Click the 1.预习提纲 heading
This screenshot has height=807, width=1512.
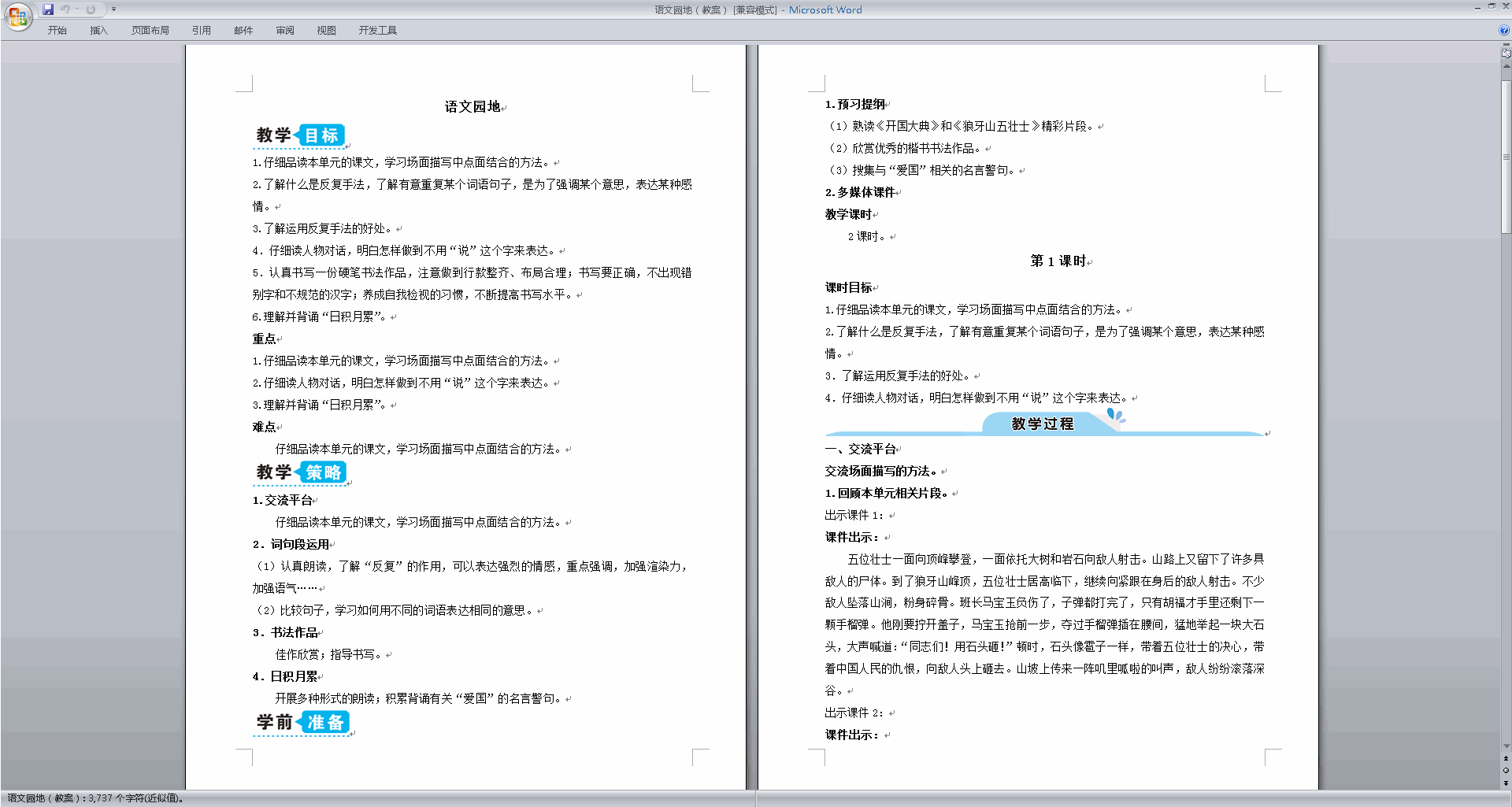click(855, 104)
